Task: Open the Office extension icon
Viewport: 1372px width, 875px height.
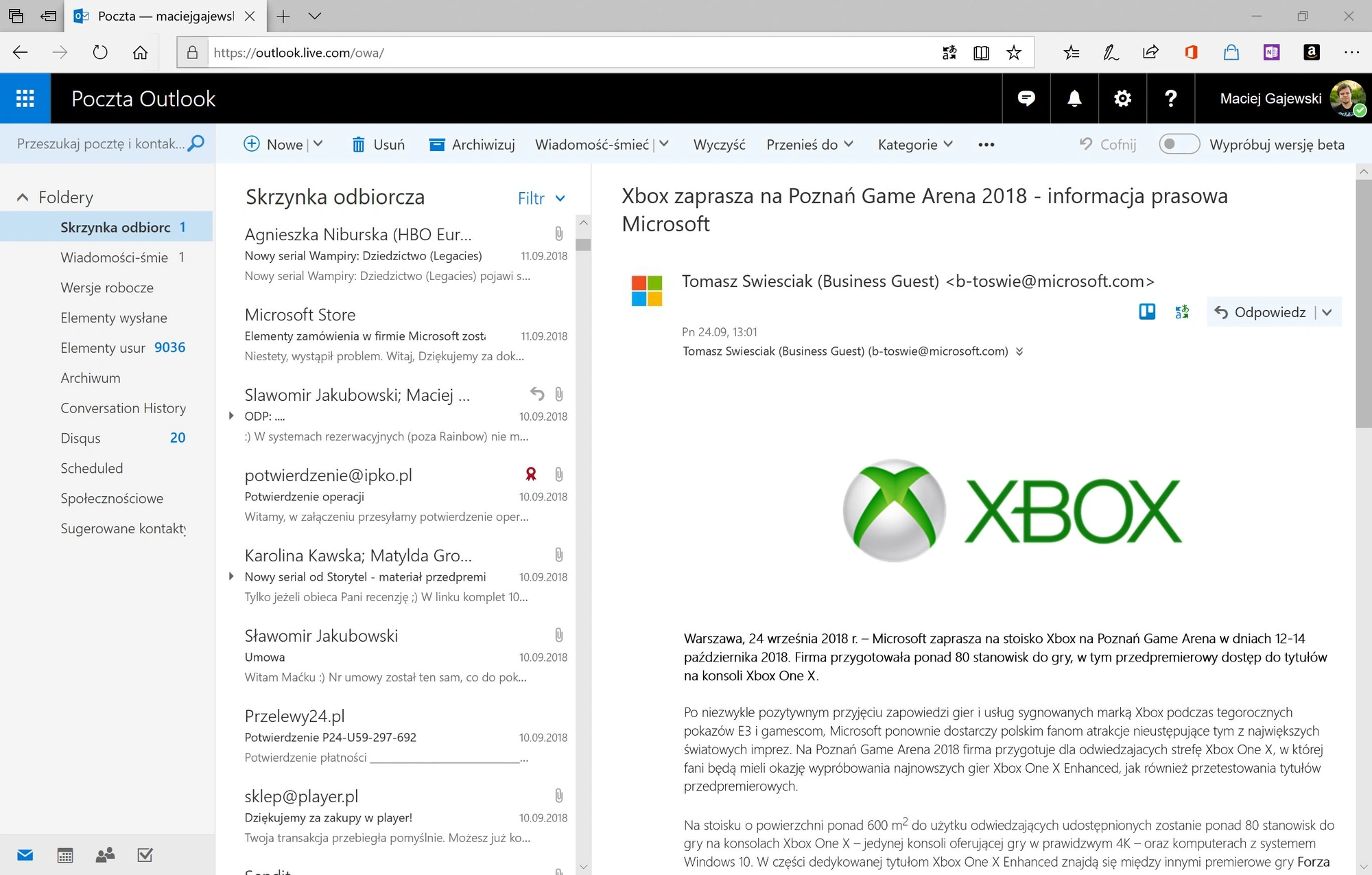Action: [1191, 53]
